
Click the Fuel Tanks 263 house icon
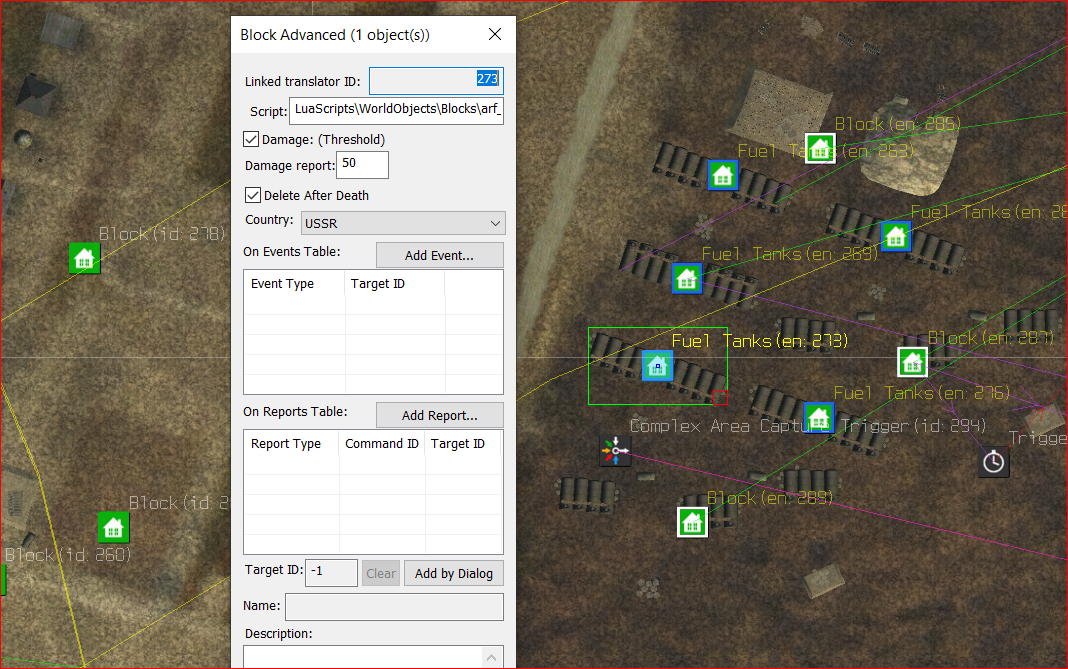[723, 175]
